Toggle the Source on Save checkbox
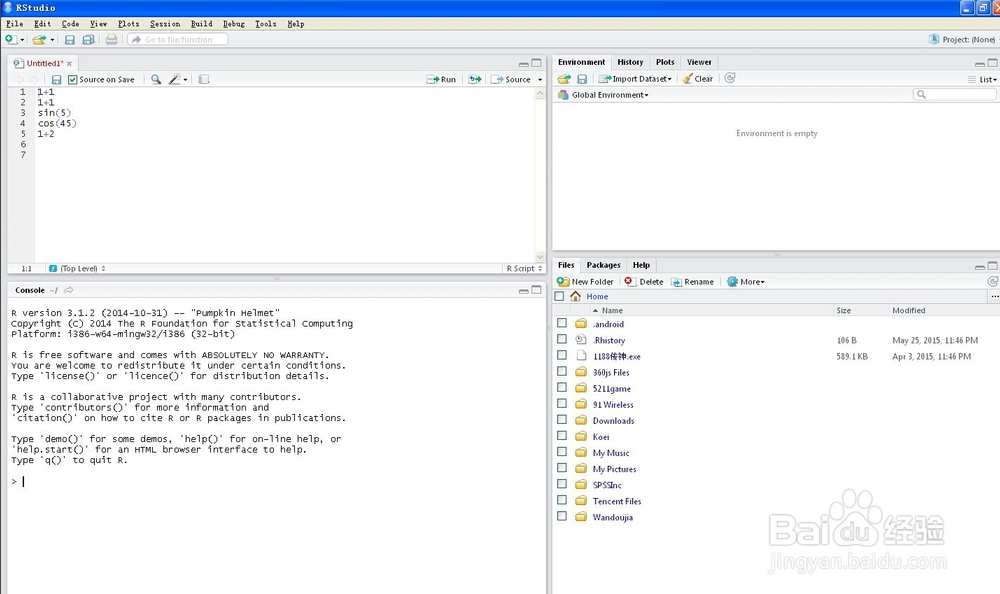Screen dimensions: 1000x594 click(73, 79)
